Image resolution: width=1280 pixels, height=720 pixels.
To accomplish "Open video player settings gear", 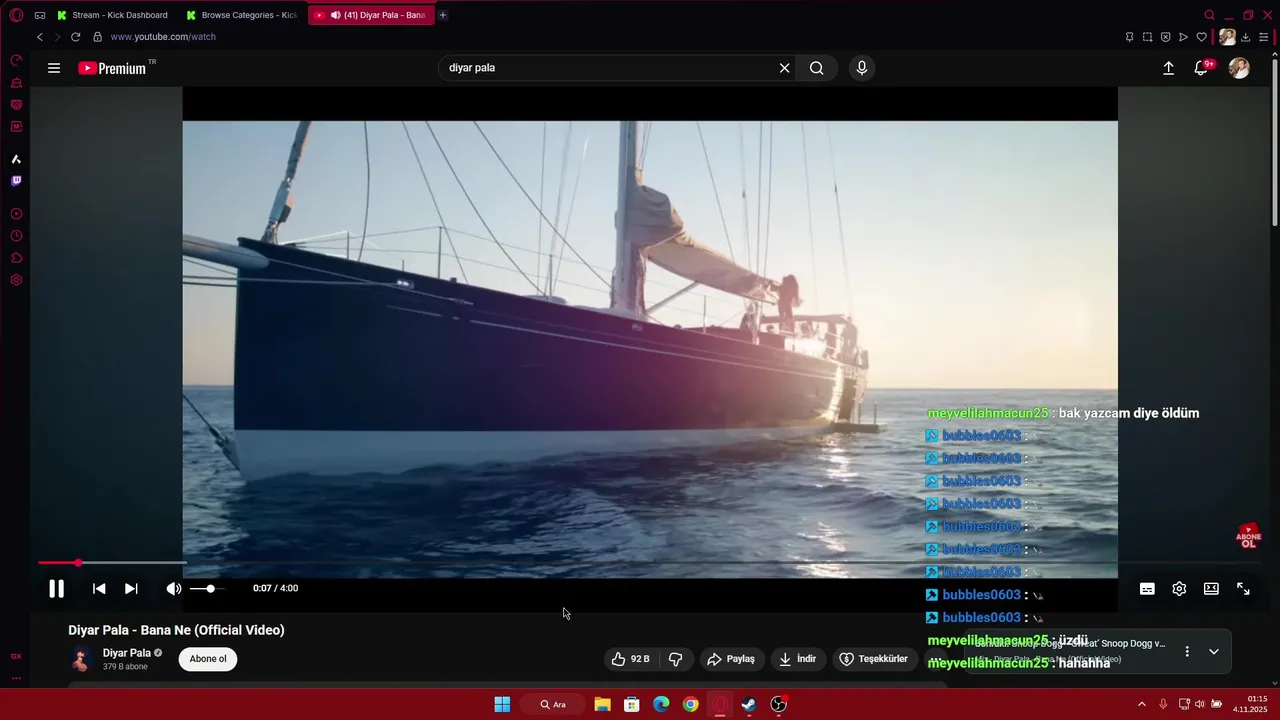I will (1179, 589).
